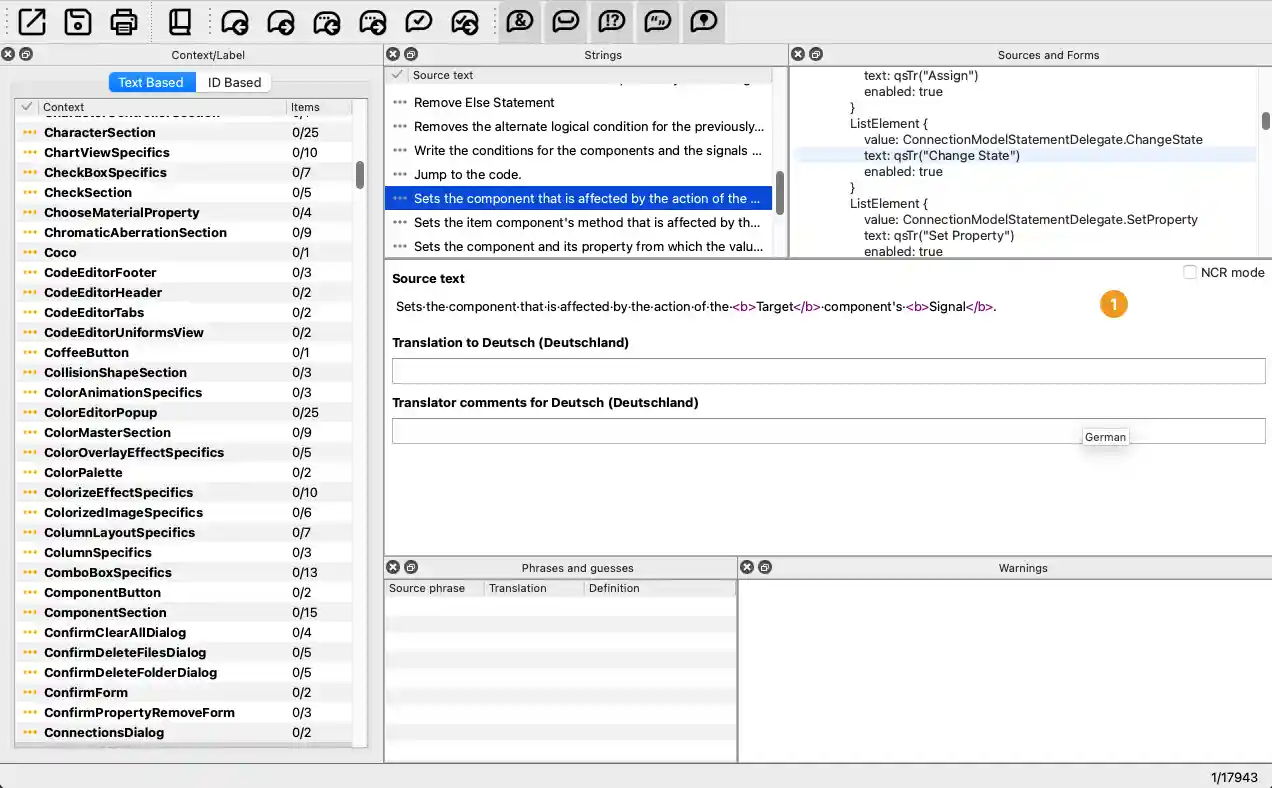Enable NCR mode

coord(1190,271)
